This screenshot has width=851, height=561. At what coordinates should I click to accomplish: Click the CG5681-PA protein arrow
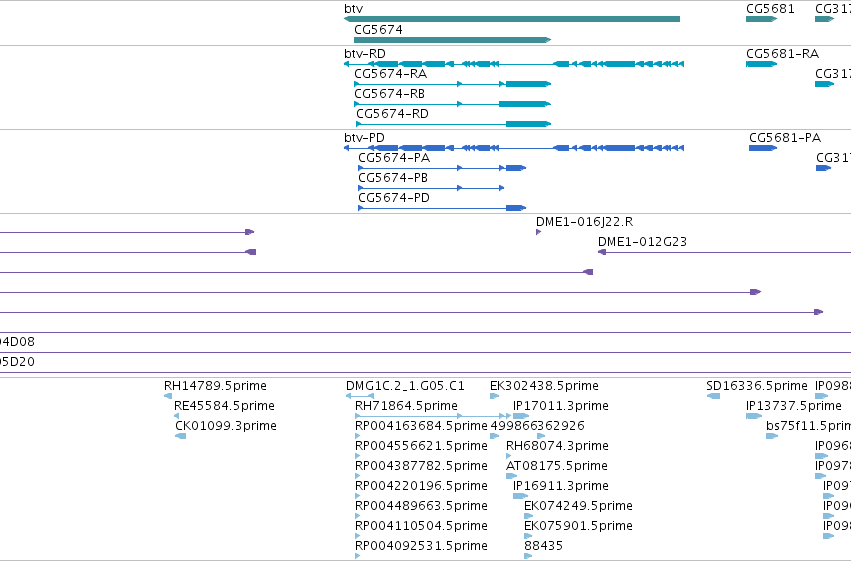coord(763,148)
